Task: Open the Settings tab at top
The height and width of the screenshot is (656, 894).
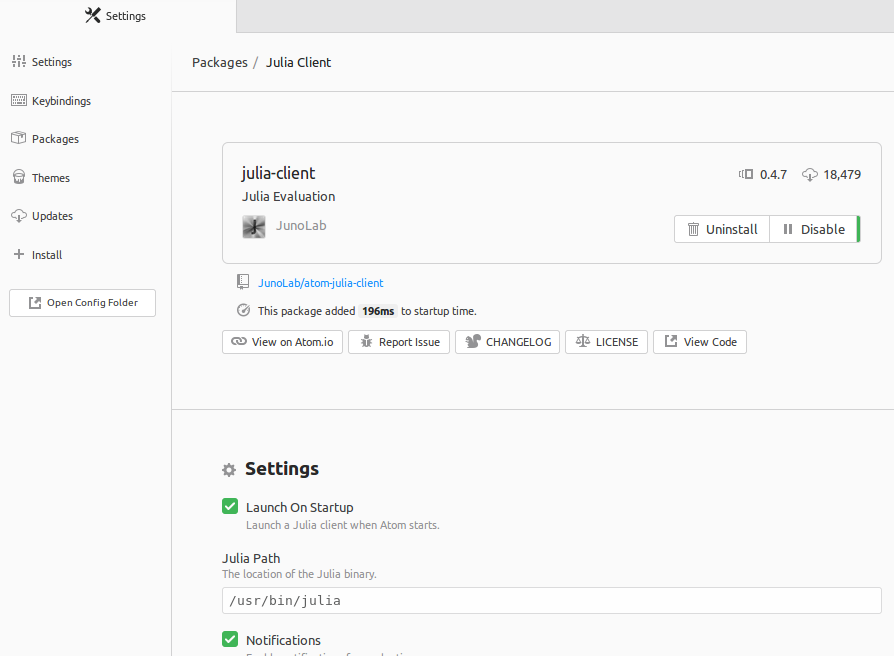Action: (117, 16)
